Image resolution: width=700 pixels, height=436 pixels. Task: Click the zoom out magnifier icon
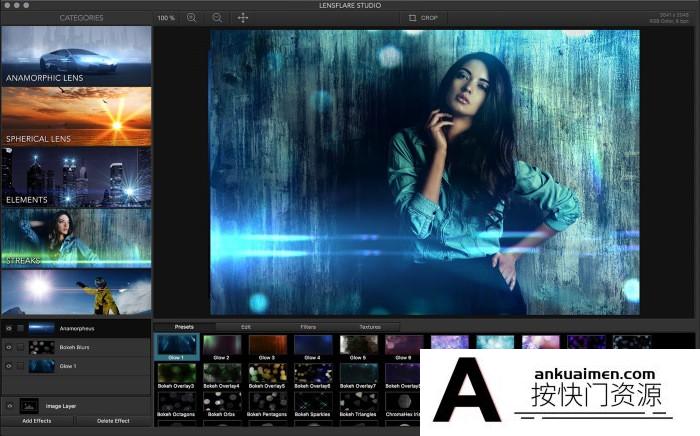click(217, 18)
